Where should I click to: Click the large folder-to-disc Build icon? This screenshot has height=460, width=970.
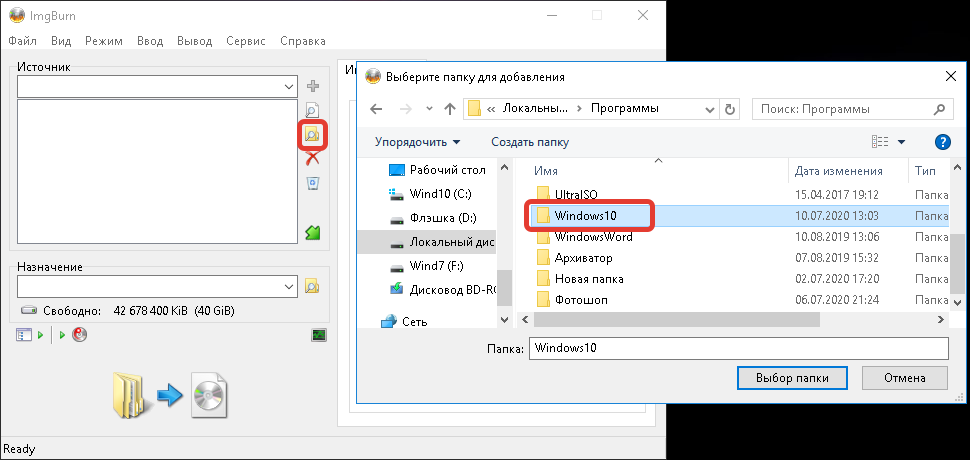click(171, 394)
